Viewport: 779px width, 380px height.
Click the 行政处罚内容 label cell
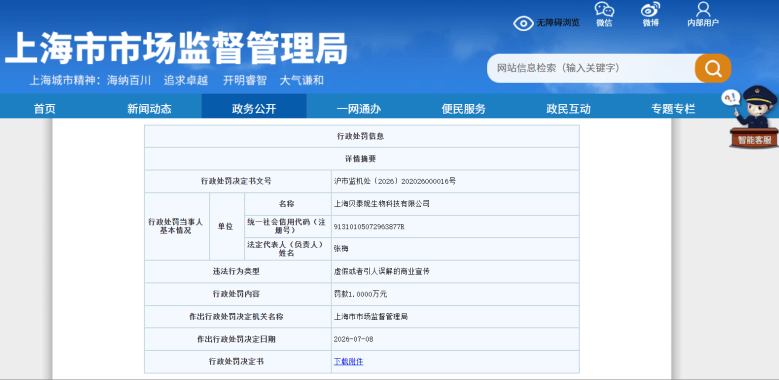238,294
